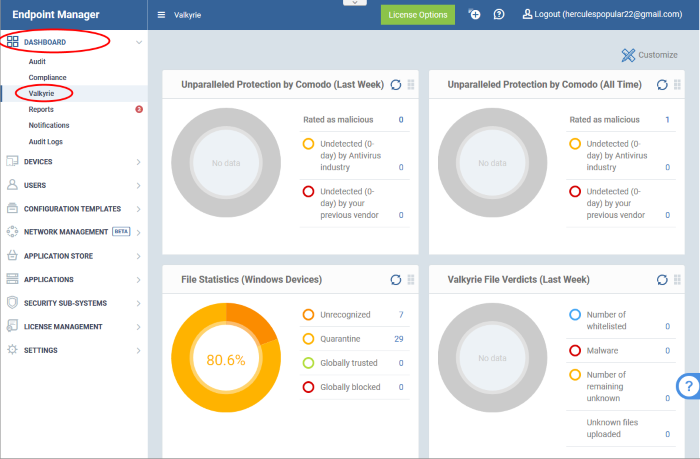The width and height of the screenshot is (700, 459).
Task: Click the License Management icon in sidebar
Action: [x=12, y=326]
